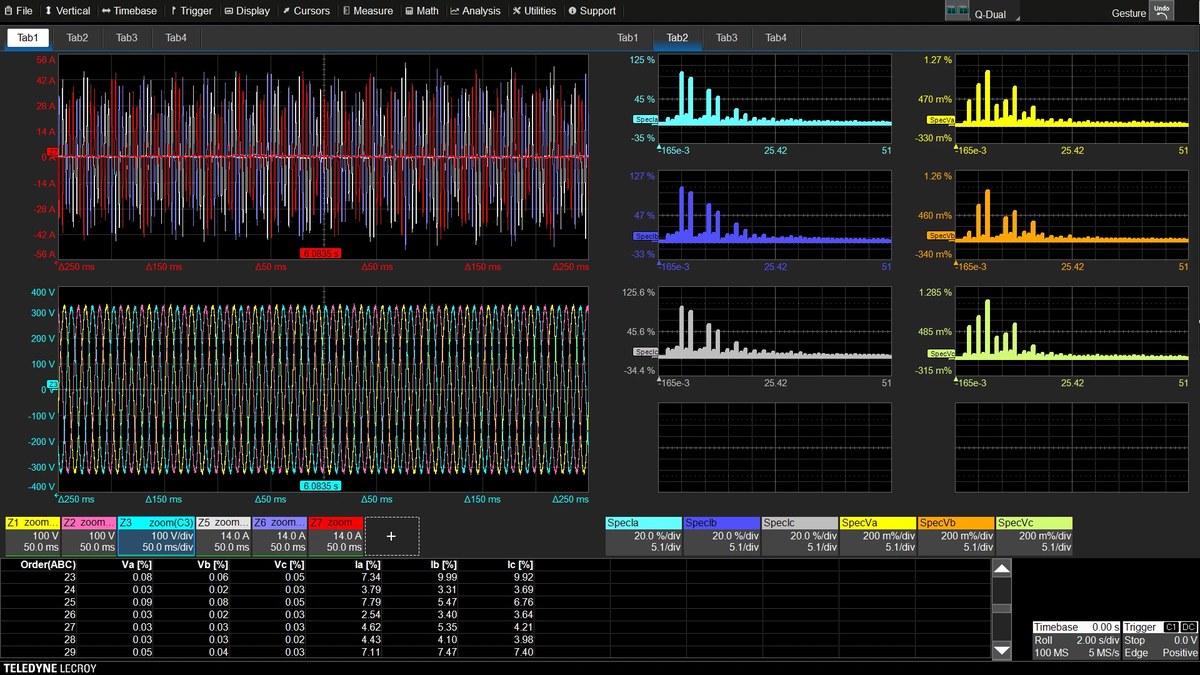Click the harmonics table scroll-up arrow

tap(1001, 568)
